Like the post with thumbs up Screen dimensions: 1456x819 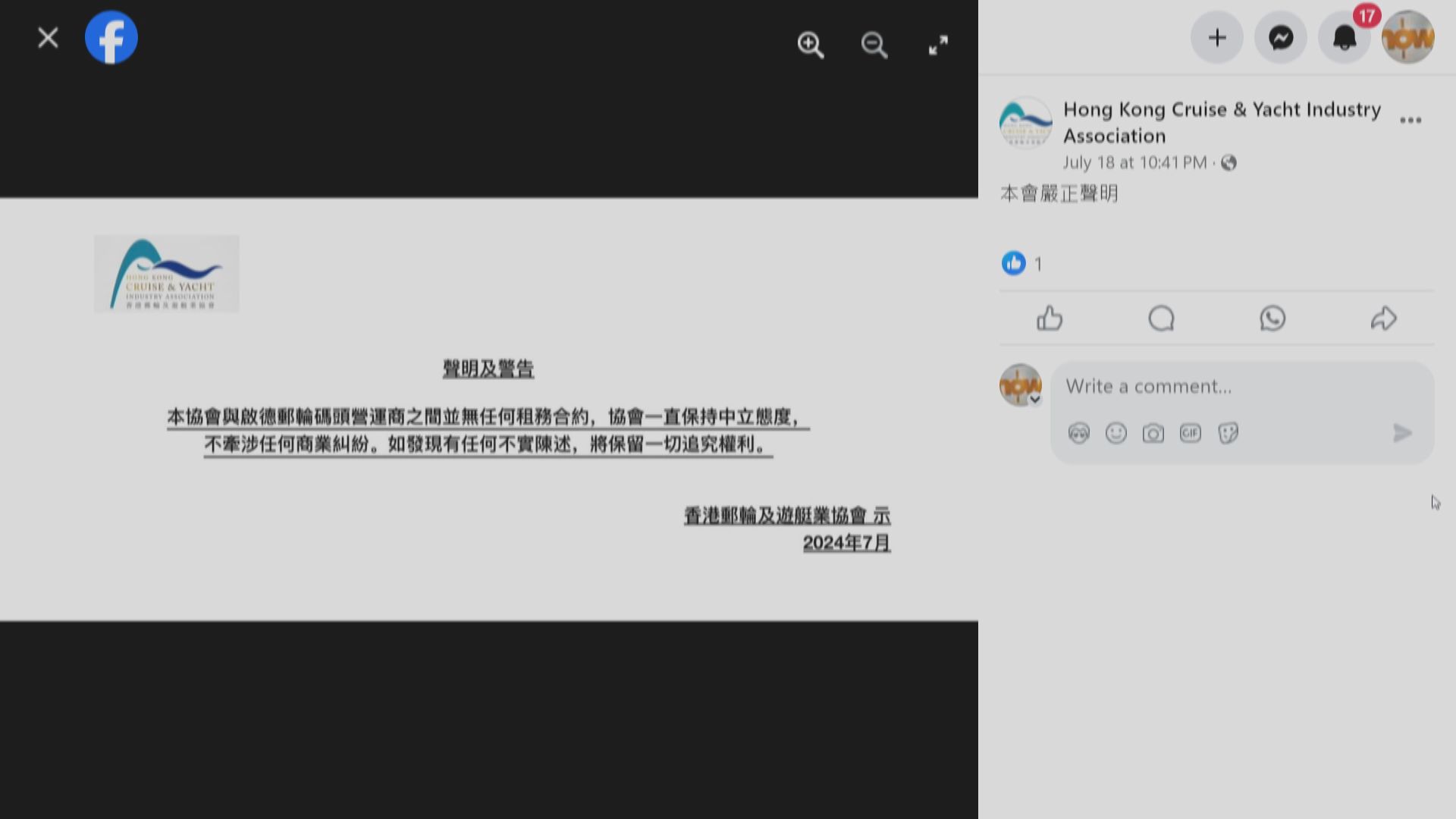tap(1050, 318)
